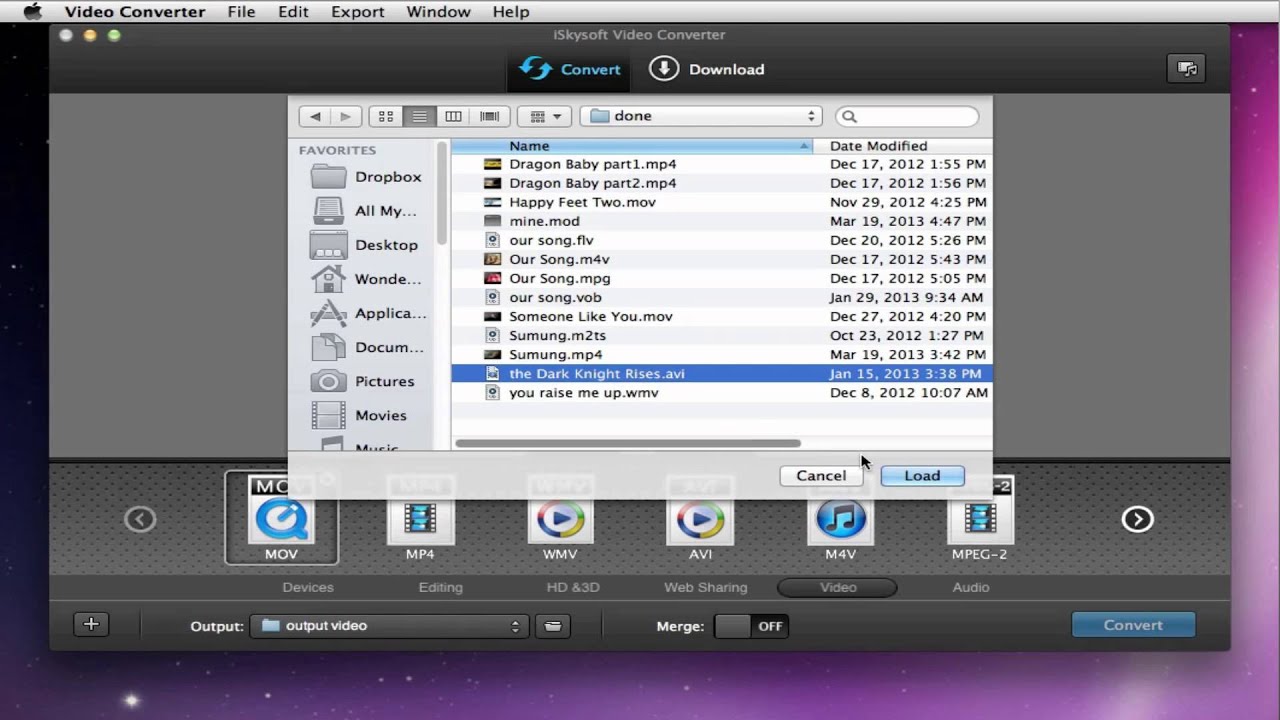Go back in file dialog
The height and width of the screenshot is (720, 1280).
pyautogui.click(x=315, y=116)
